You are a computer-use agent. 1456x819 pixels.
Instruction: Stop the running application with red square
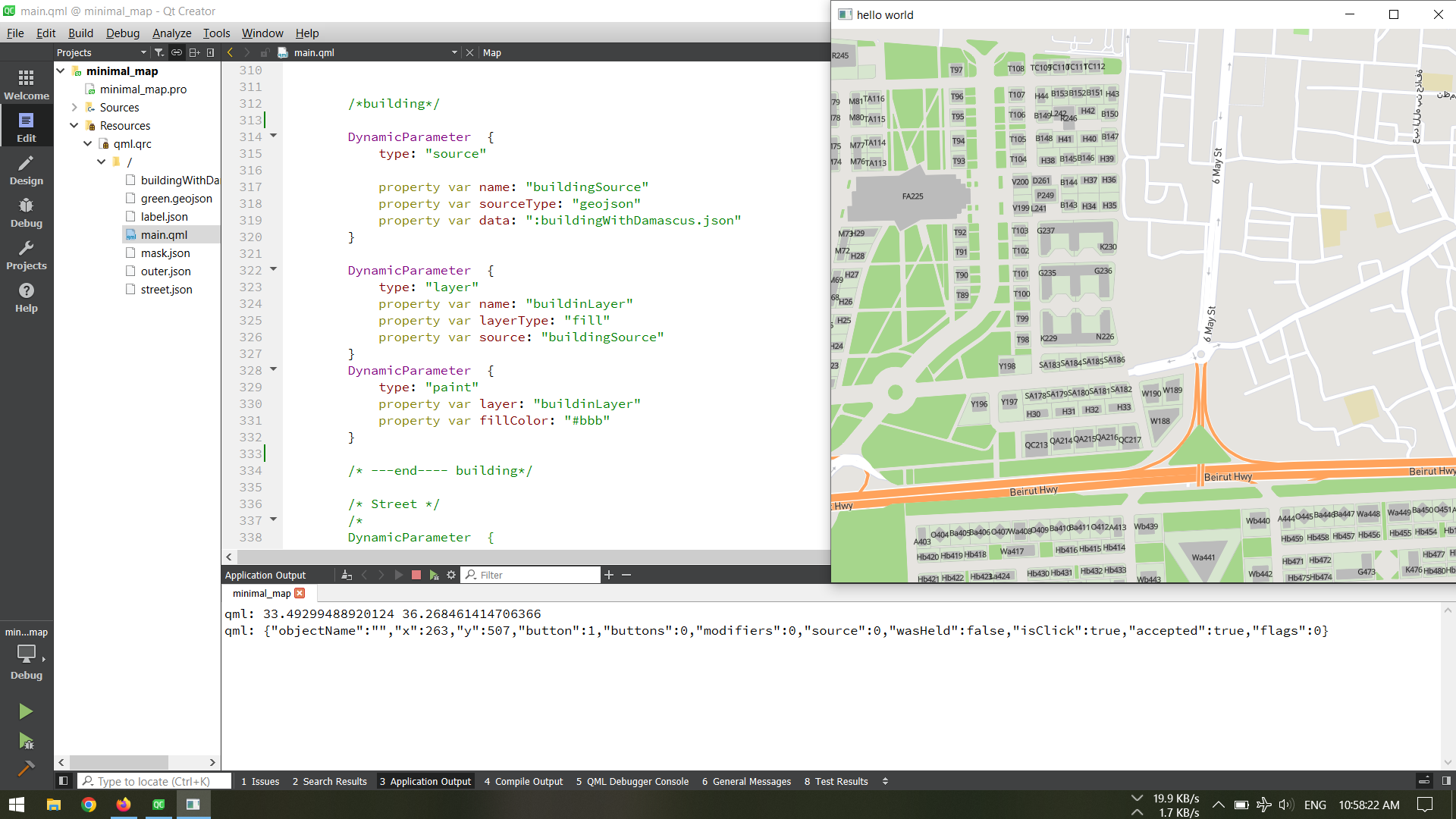(416, 575)
